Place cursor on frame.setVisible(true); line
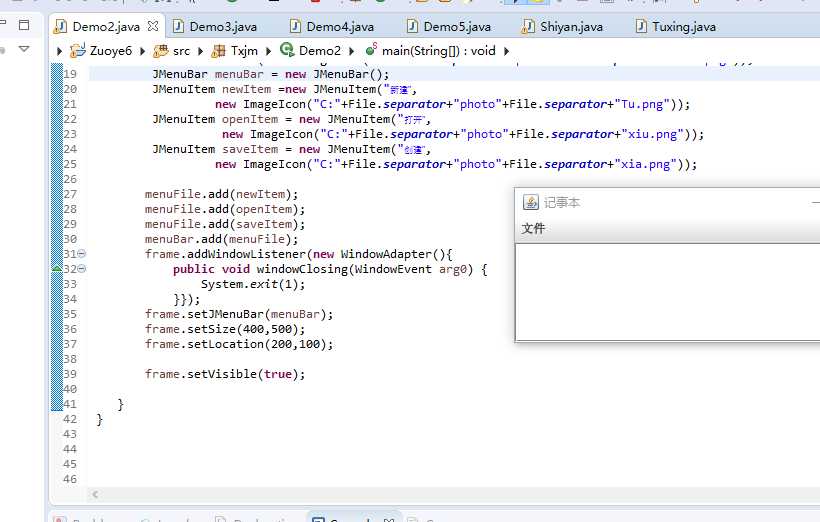Viewport: 820px width, 522px height. click(225, 374)
